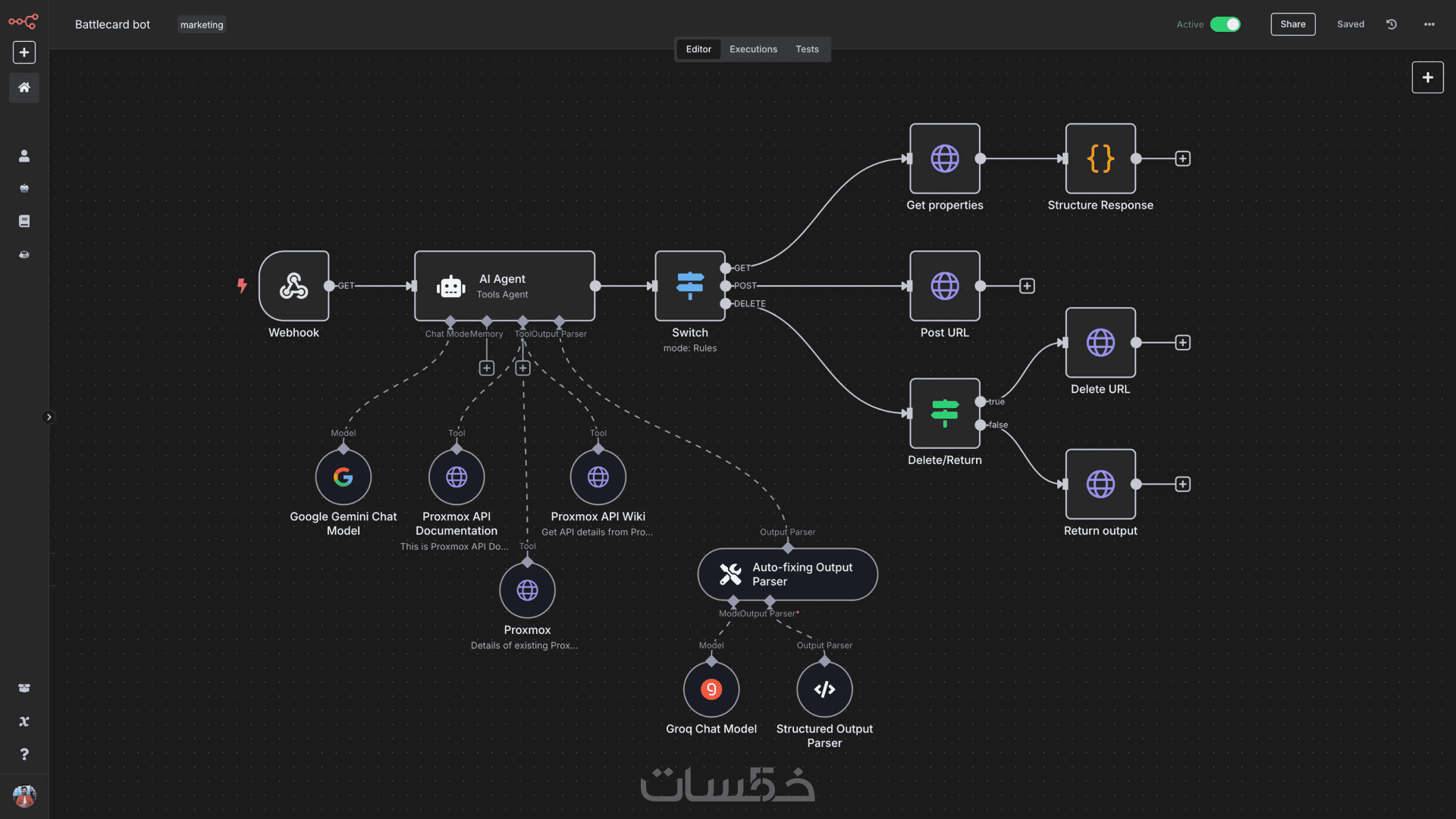Open workflow history icon
This screenshot has width=1456, height=819.
[1391, 24]
